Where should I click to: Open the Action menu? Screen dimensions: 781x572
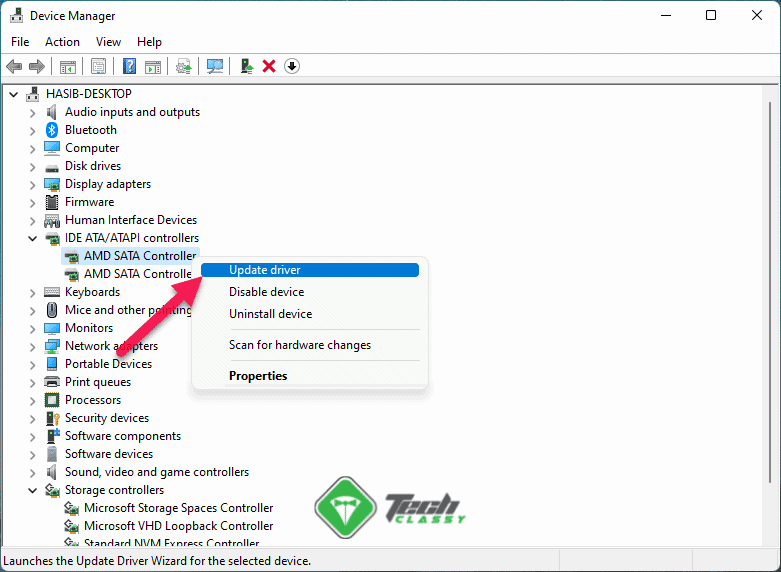pyautogui.click(x=62, y=42)
